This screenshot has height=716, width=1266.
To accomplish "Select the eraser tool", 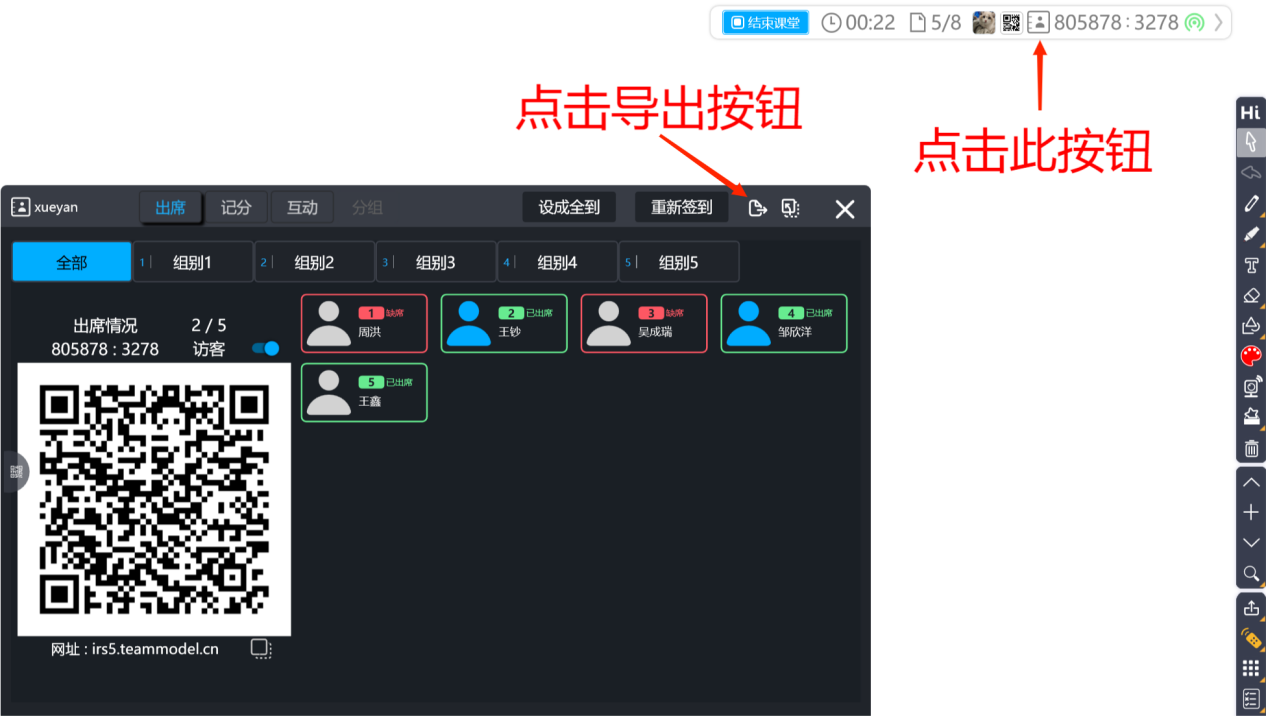I will pyautogui.click(x=1251, y=296).
